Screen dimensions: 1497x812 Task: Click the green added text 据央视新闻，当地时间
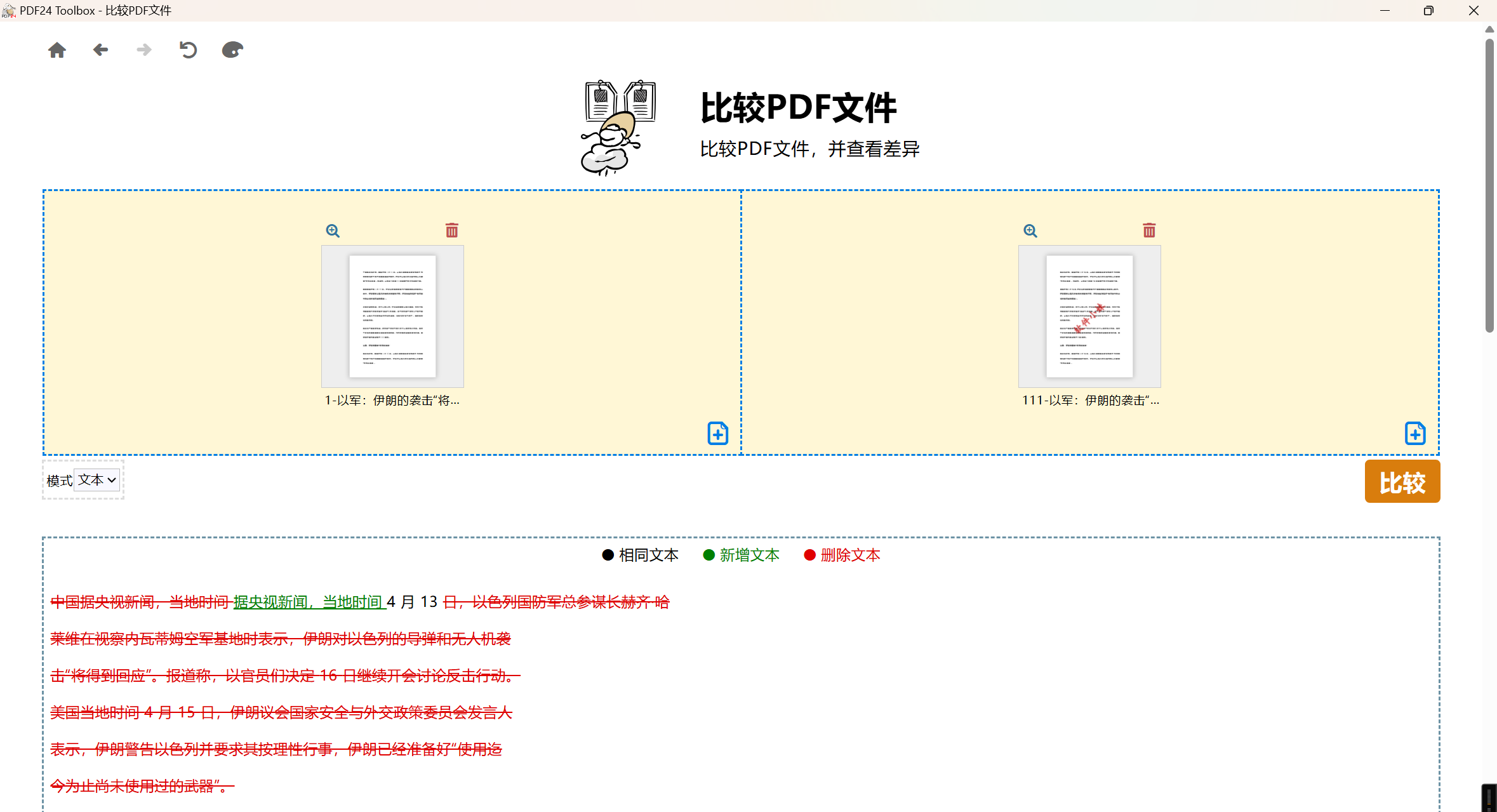click(310, 602)
